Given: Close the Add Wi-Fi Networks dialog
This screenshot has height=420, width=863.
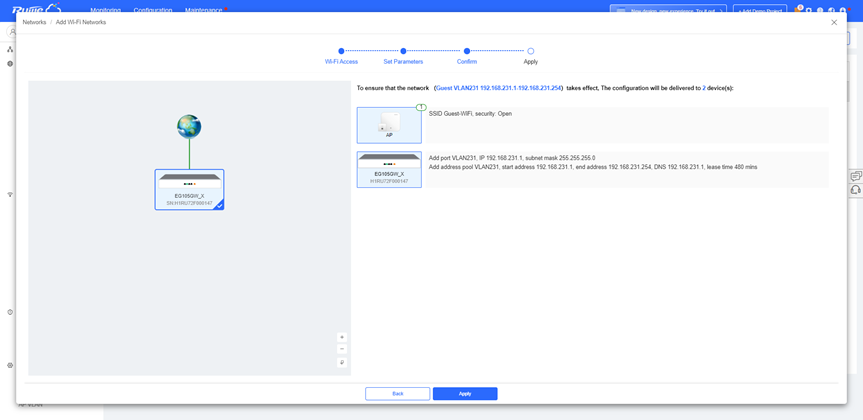Looking at the screenshot, I should pos(834,23).
